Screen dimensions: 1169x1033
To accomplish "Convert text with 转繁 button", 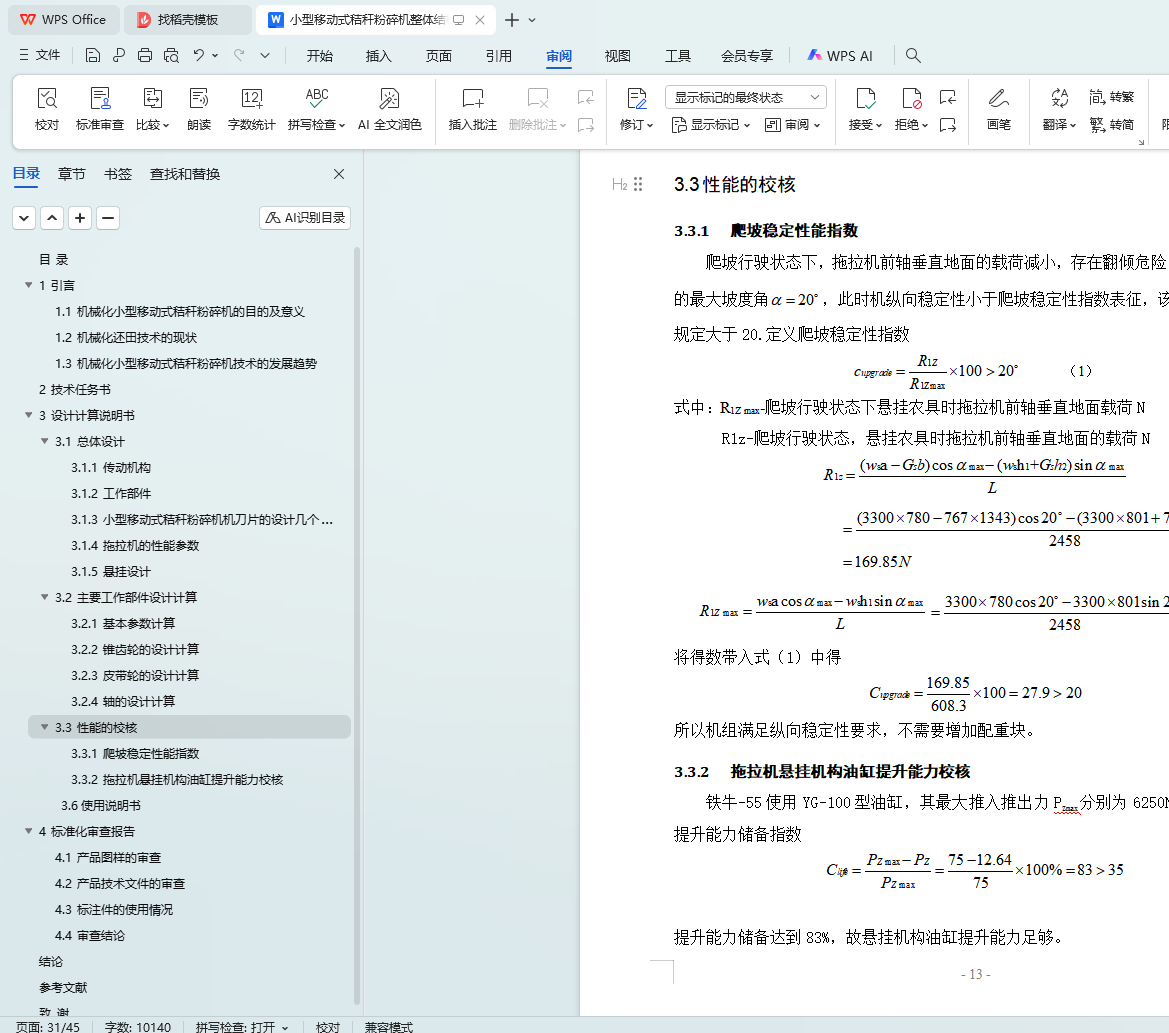I will [1111, 97].
